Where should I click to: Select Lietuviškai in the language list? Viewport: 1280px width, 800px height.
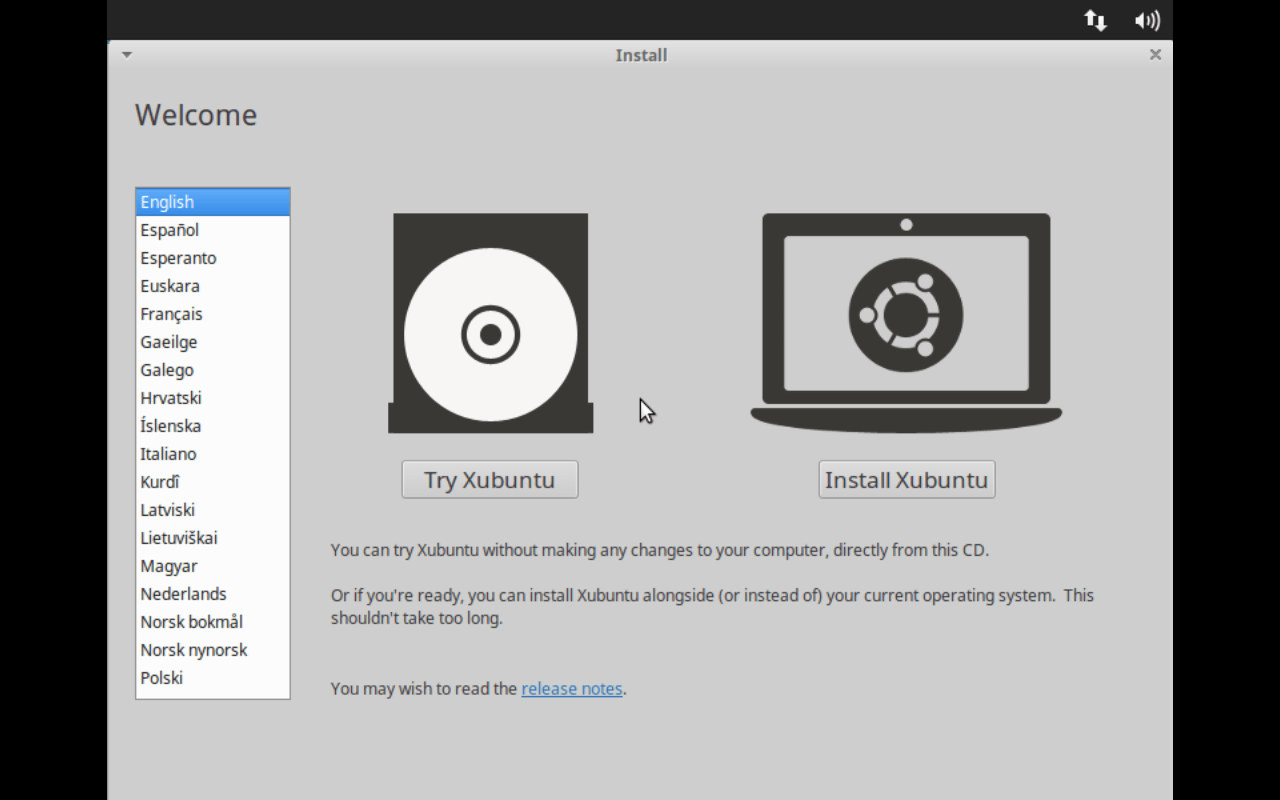click(213, 538)
